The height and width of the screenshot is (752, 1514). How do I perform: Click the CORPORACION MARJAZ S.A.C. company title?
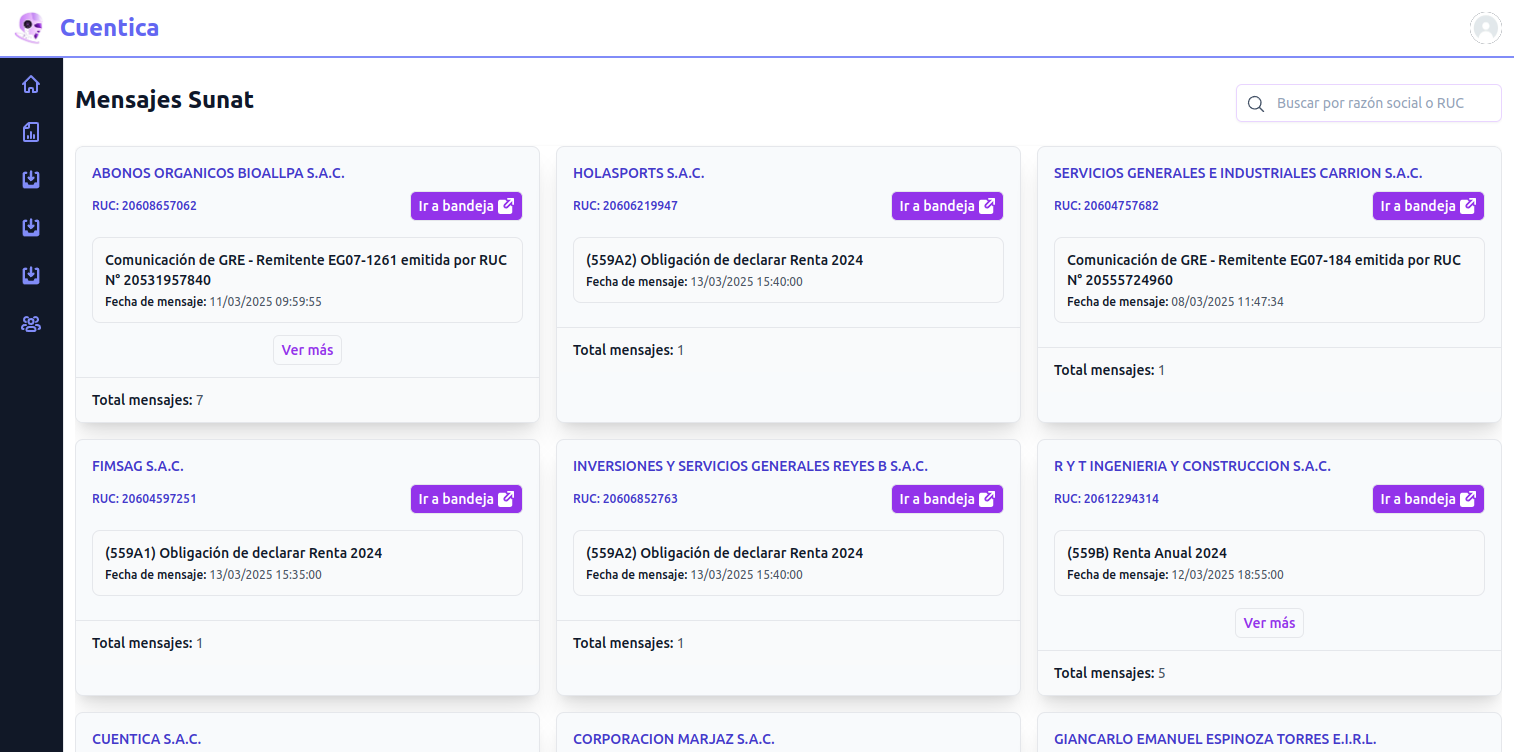point(673,739)
